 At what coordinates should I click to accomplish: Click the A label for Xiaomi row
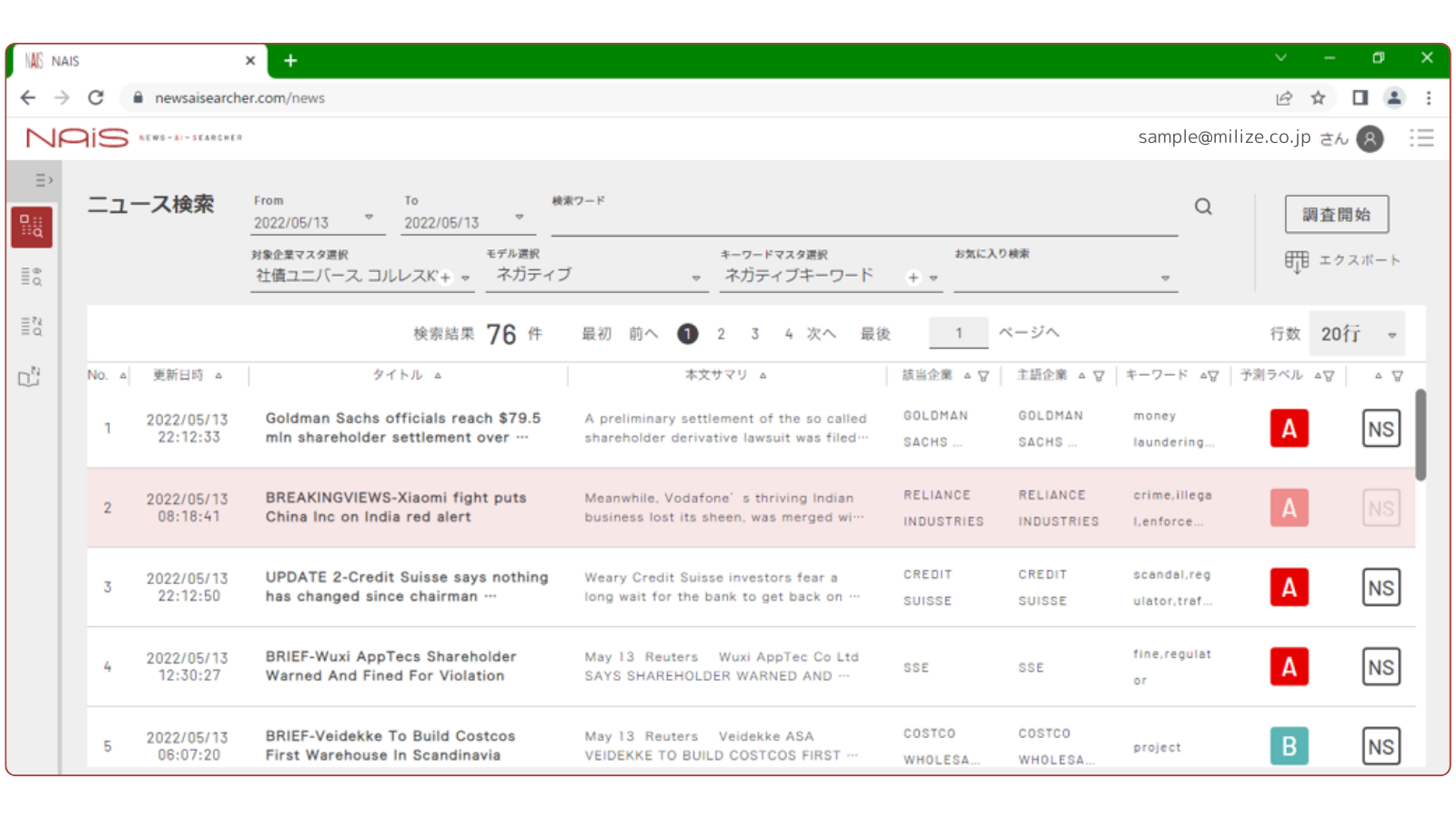click(x=1289, y=508)
